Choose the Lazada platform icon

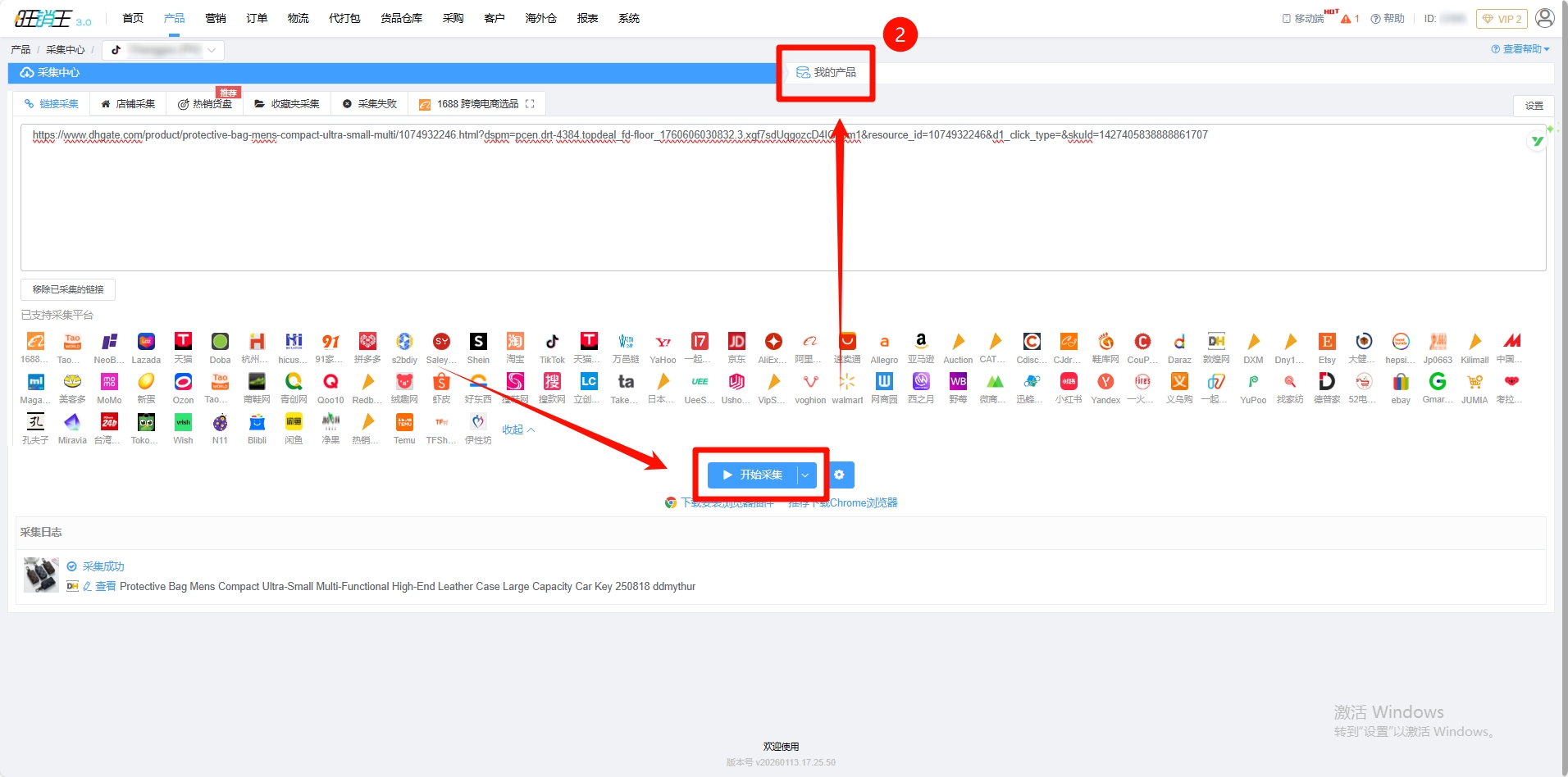146,342
